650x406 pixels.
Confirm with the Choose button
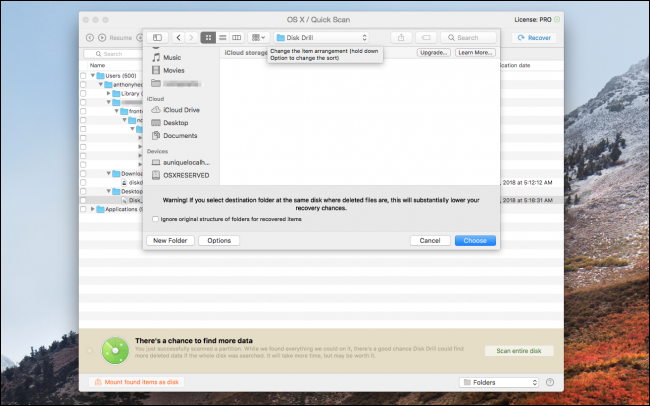[x=475, y=241]
